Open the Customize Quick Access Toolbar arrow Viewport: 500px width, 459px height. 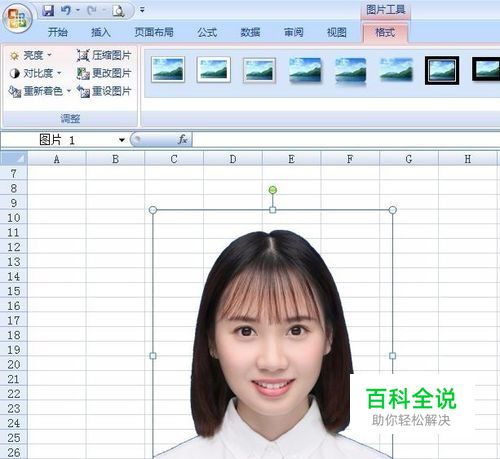pos(142,10)
